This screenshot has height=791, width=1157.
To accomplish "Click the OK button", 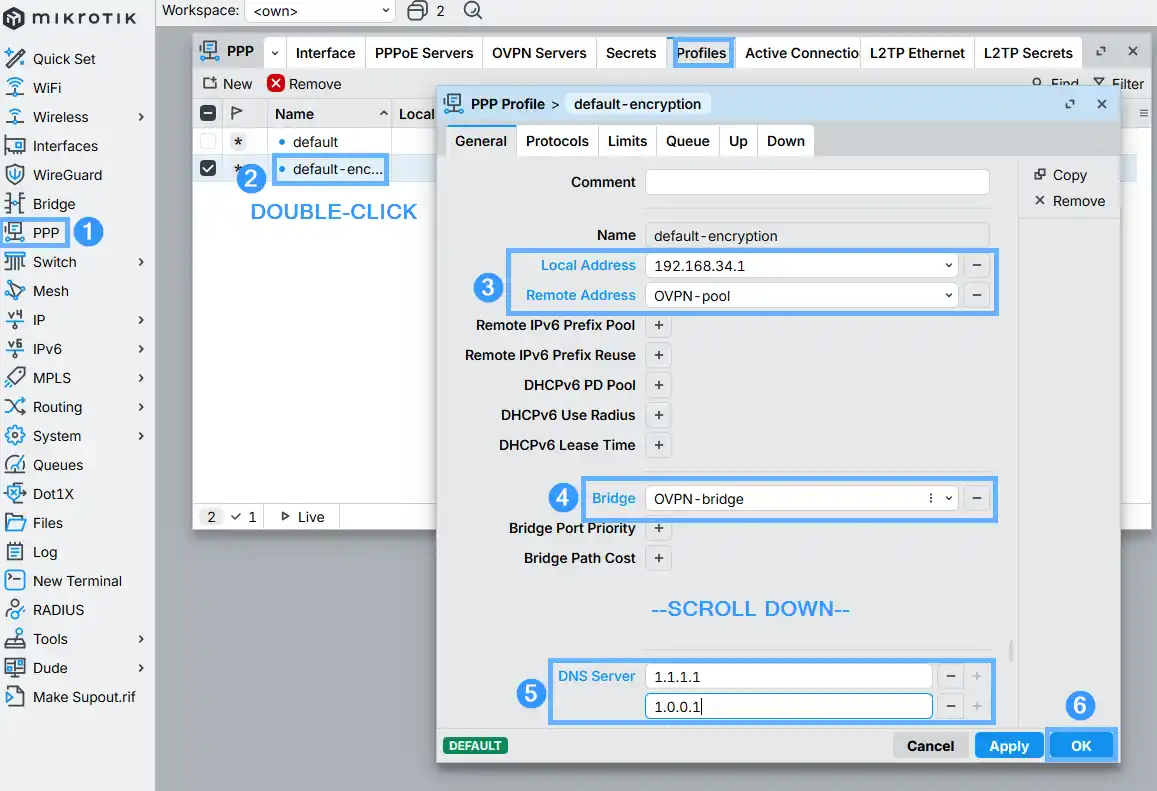I will pos(1080,746).
